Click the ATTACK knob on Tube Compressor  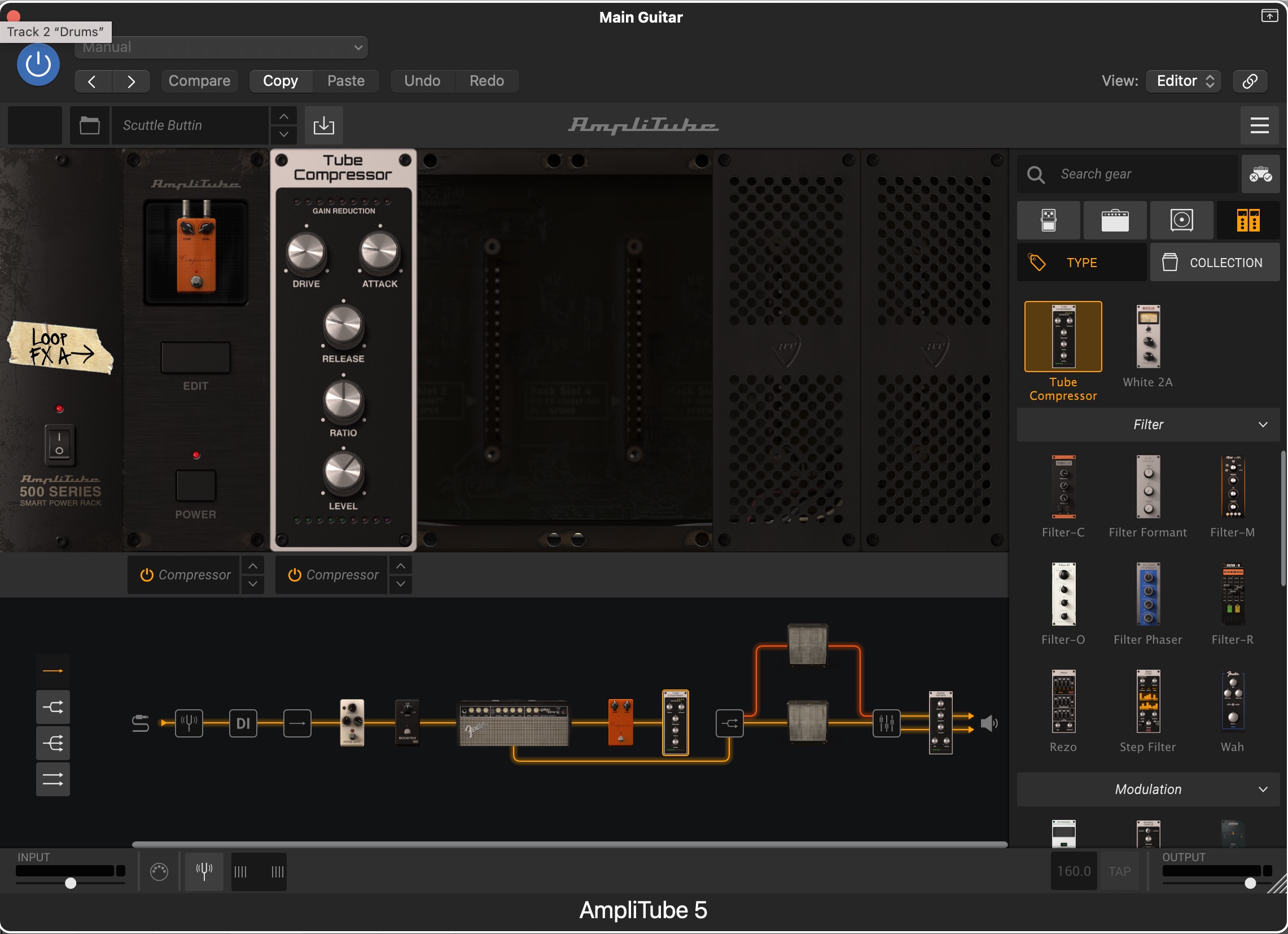[x=379, y=252]
